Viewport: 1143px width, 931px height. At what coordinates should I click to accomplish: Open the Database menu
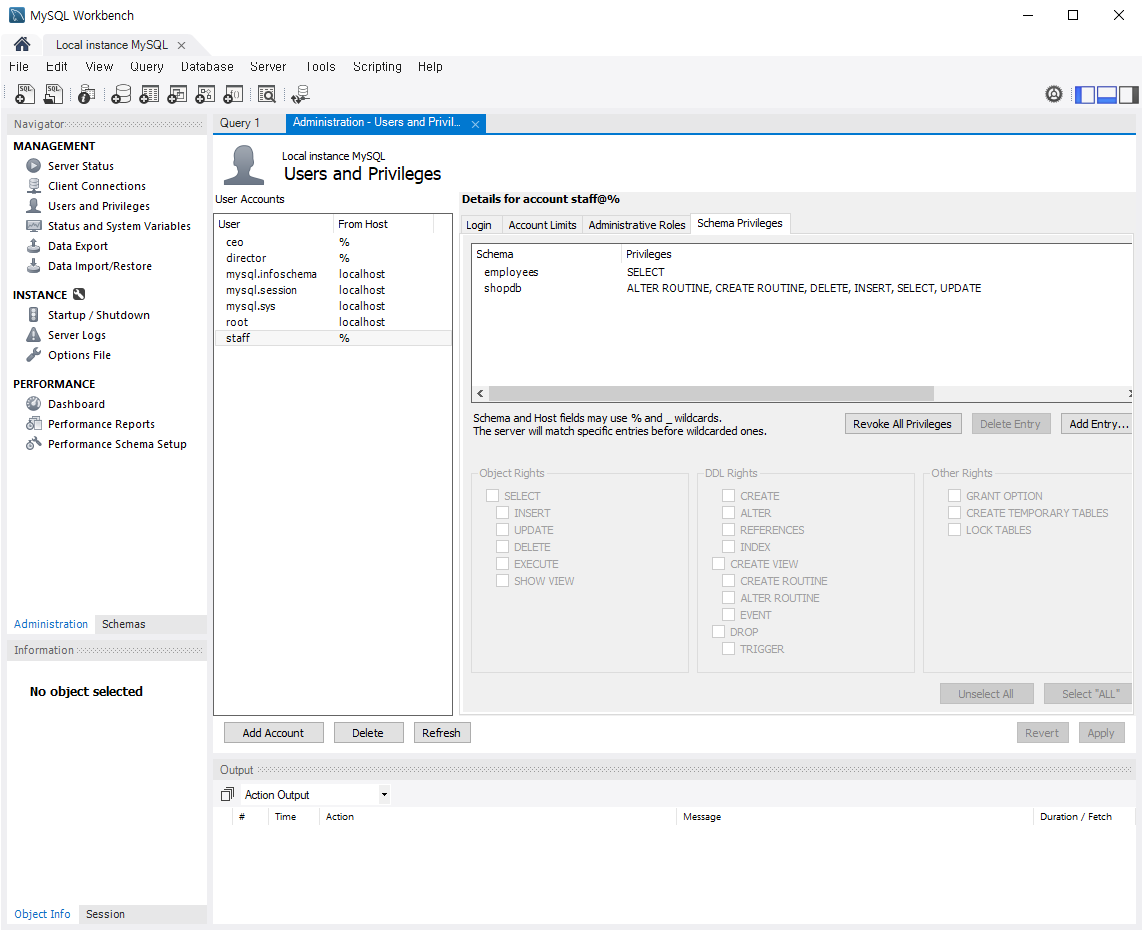(x=207, y=67)
